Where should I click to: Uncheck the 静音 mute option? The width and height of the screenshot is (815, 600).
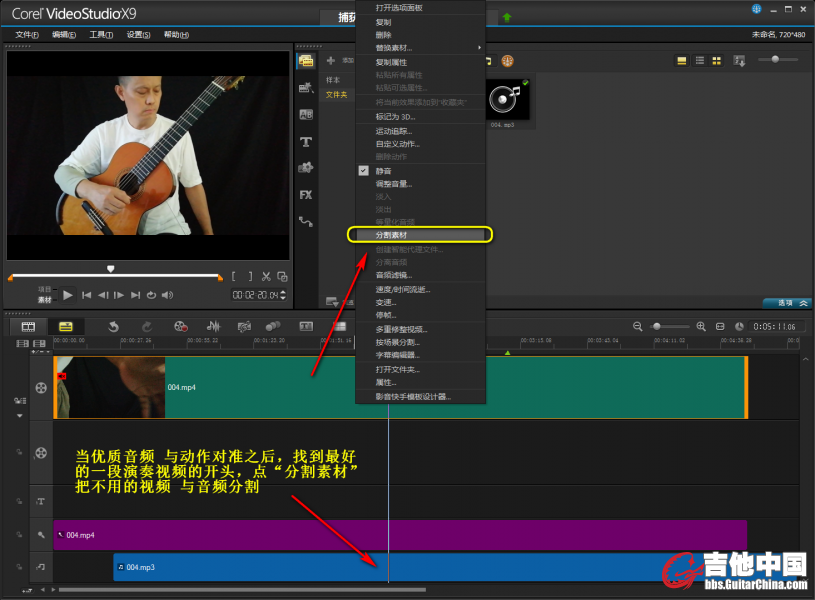click(363, 171)
